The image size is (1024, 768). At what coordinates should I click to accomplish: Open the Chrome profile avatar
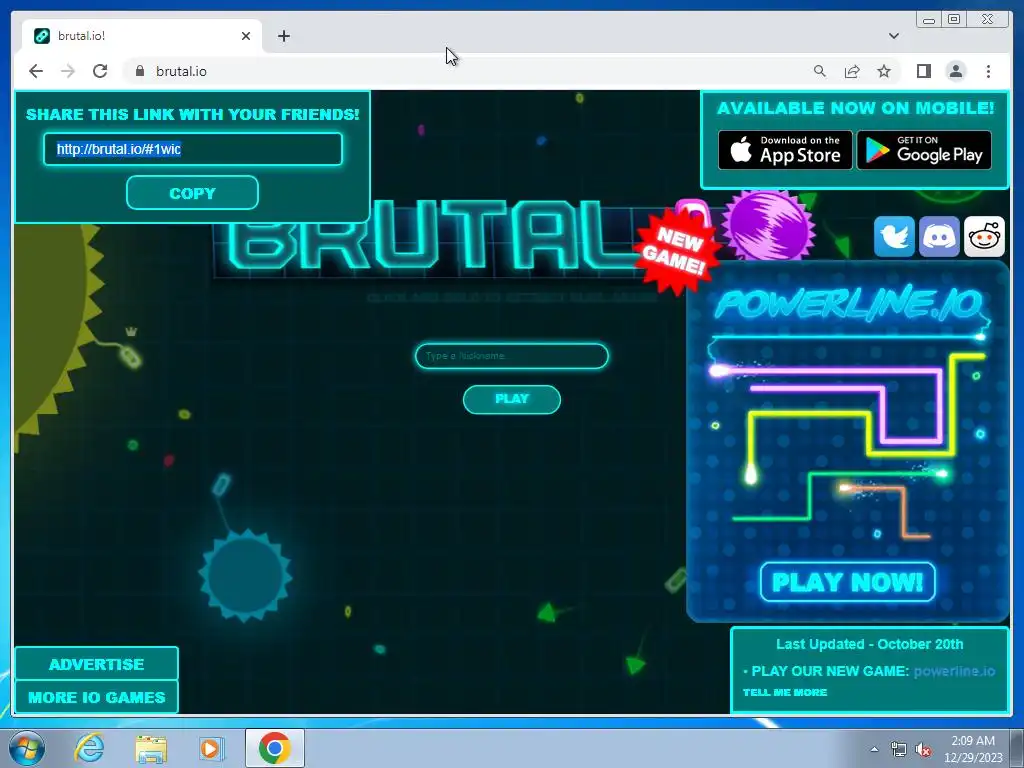coord(955,71)
